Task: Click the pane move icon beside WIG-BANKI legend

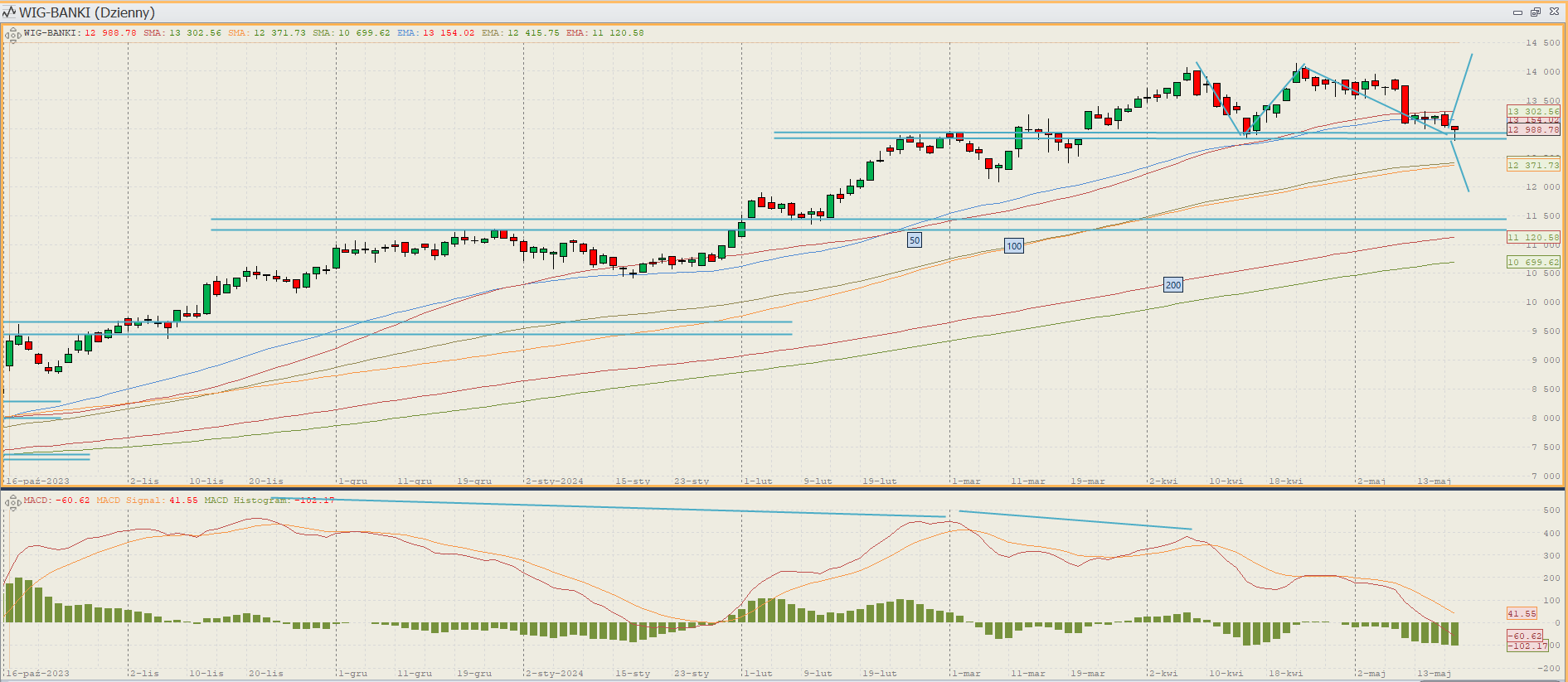Action: 12,35
